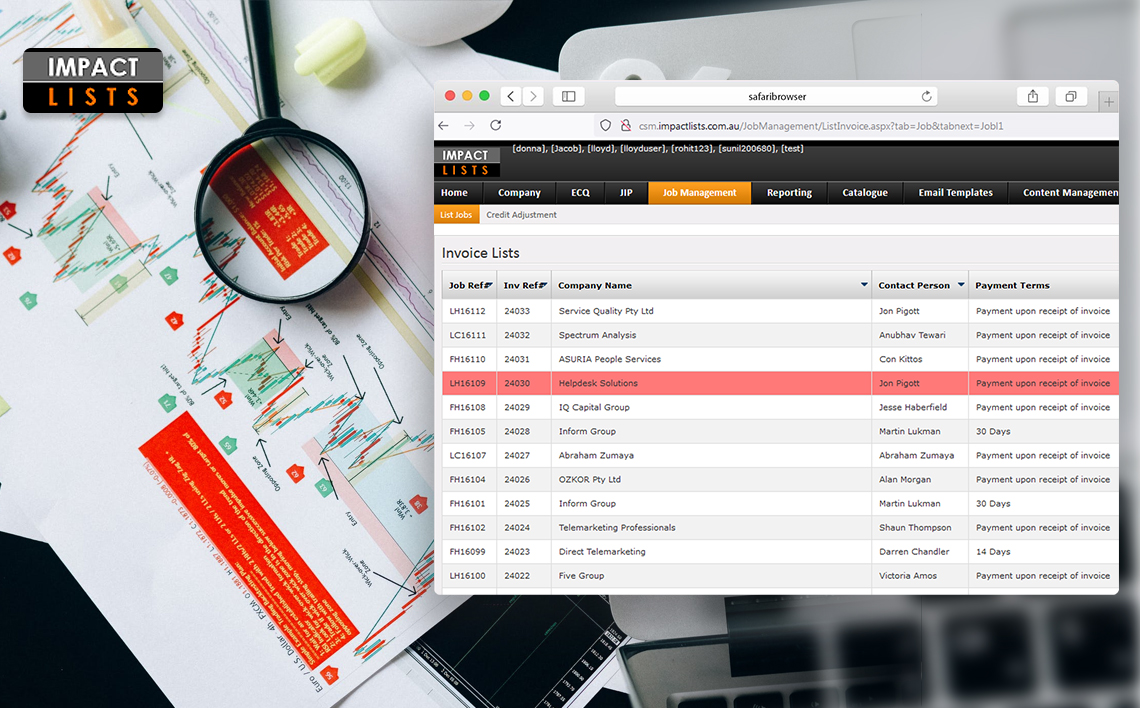Toggle the Safari sidebar icon
The image size is (1140, 708).
569,96
